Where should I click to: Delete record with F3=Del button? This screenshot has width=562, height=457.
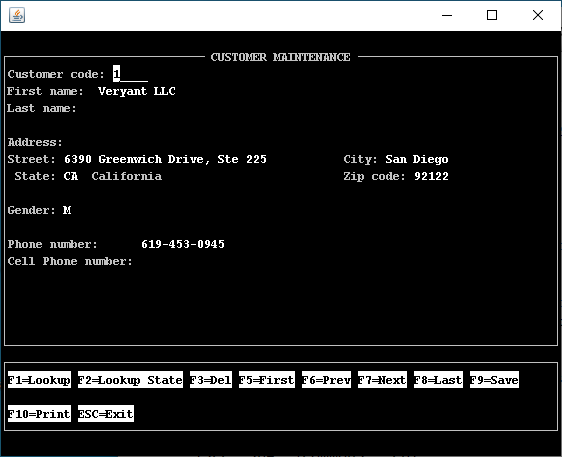coord(211,380)
